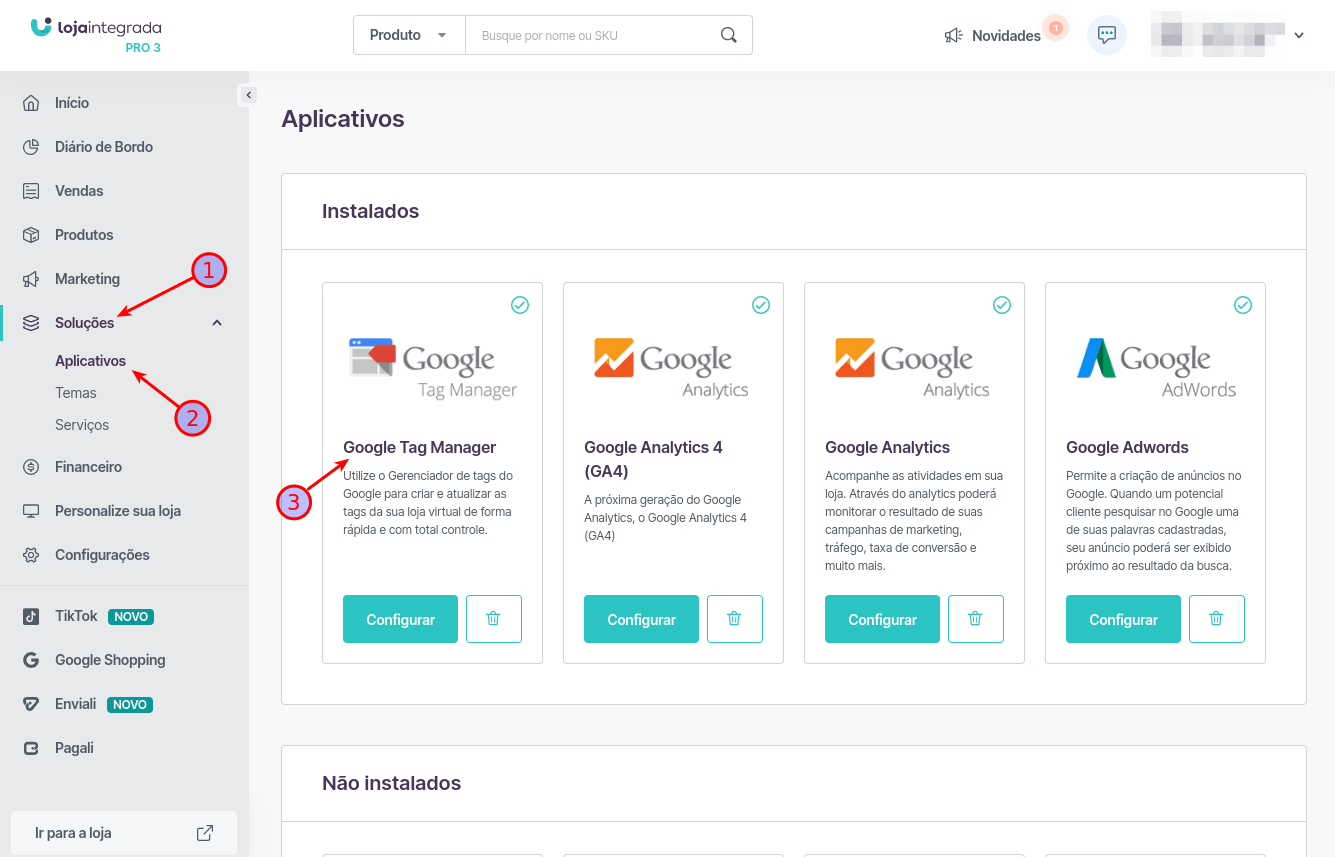Click Configurar under Google Analytics

882,619
